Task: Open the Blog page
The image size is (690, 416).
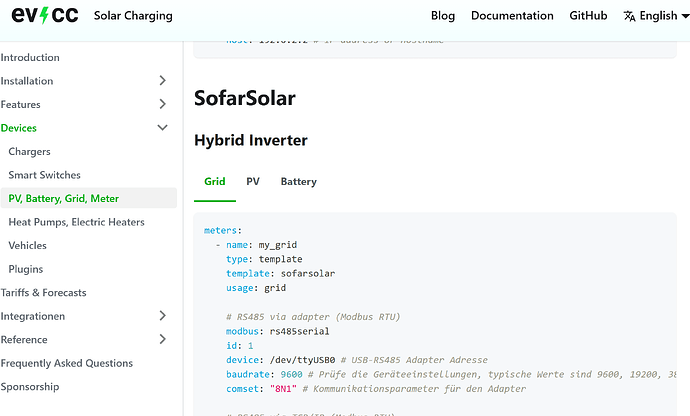Action: tap(443, 16)
